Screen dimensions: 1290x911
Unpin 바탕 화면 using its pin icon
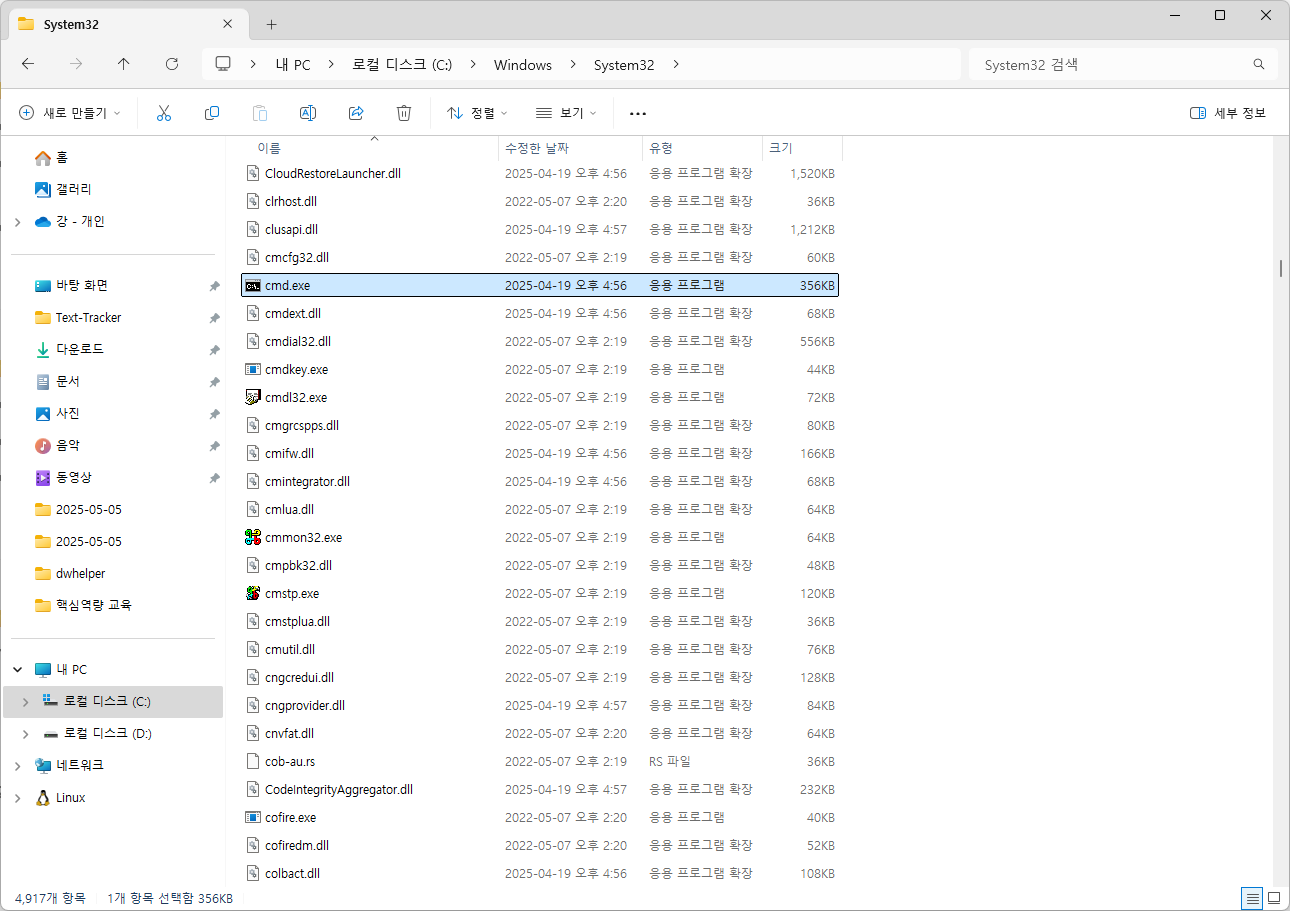214,286
